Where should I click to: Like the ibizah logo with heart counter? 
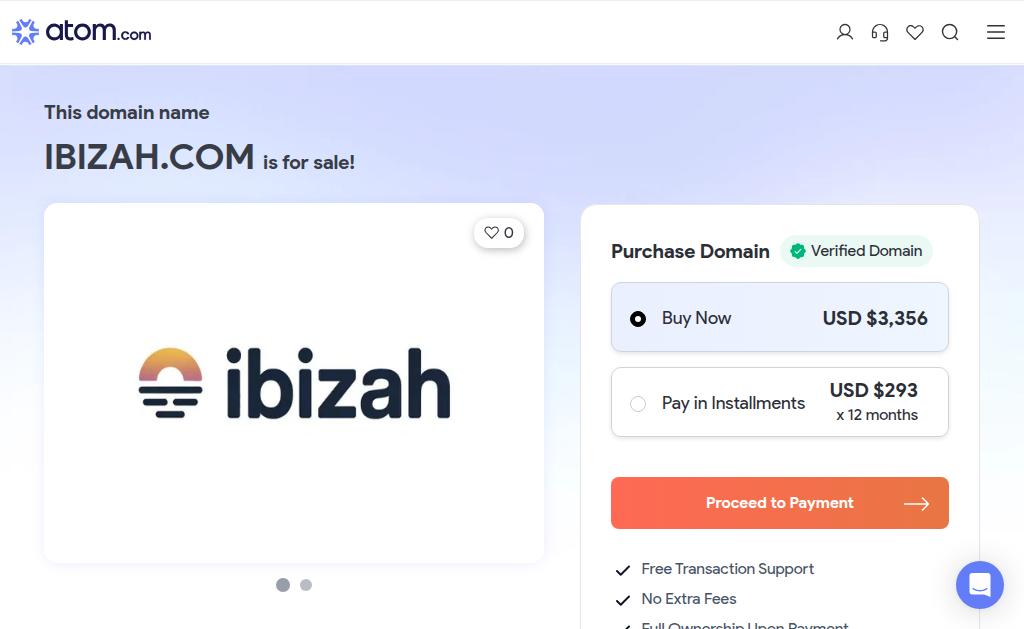click(498, 233)
